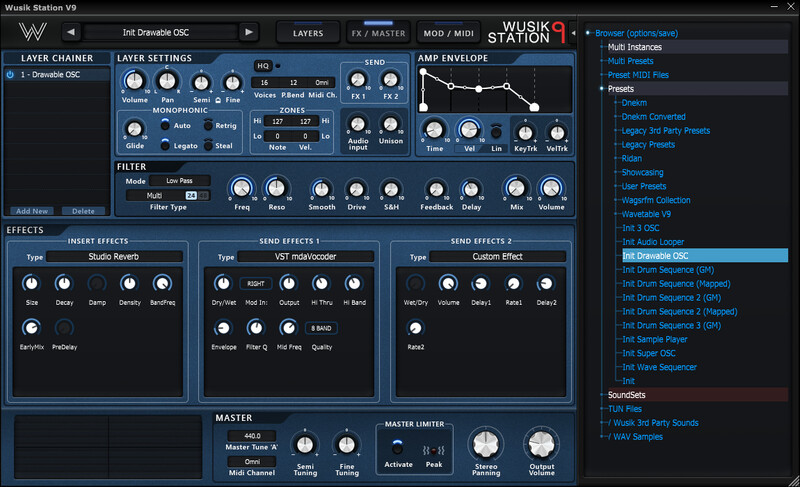Go to next preset with right arrow

point(249,32)
